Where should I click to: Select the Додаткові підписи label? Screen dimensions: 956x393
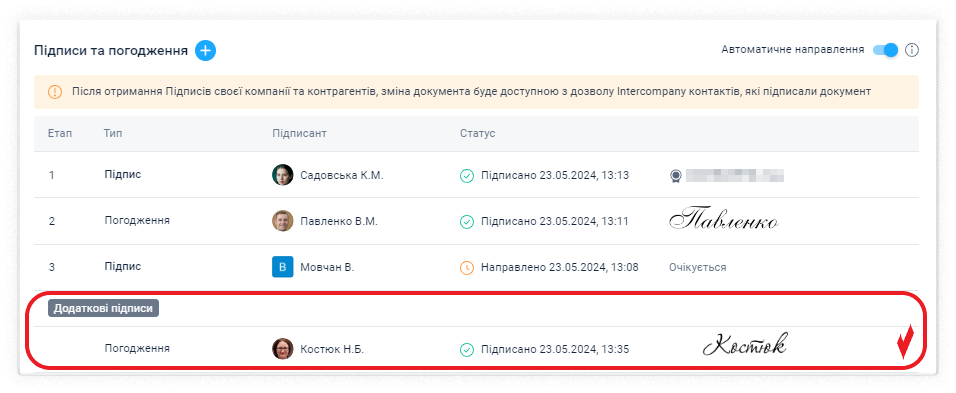tap(104, 308)
